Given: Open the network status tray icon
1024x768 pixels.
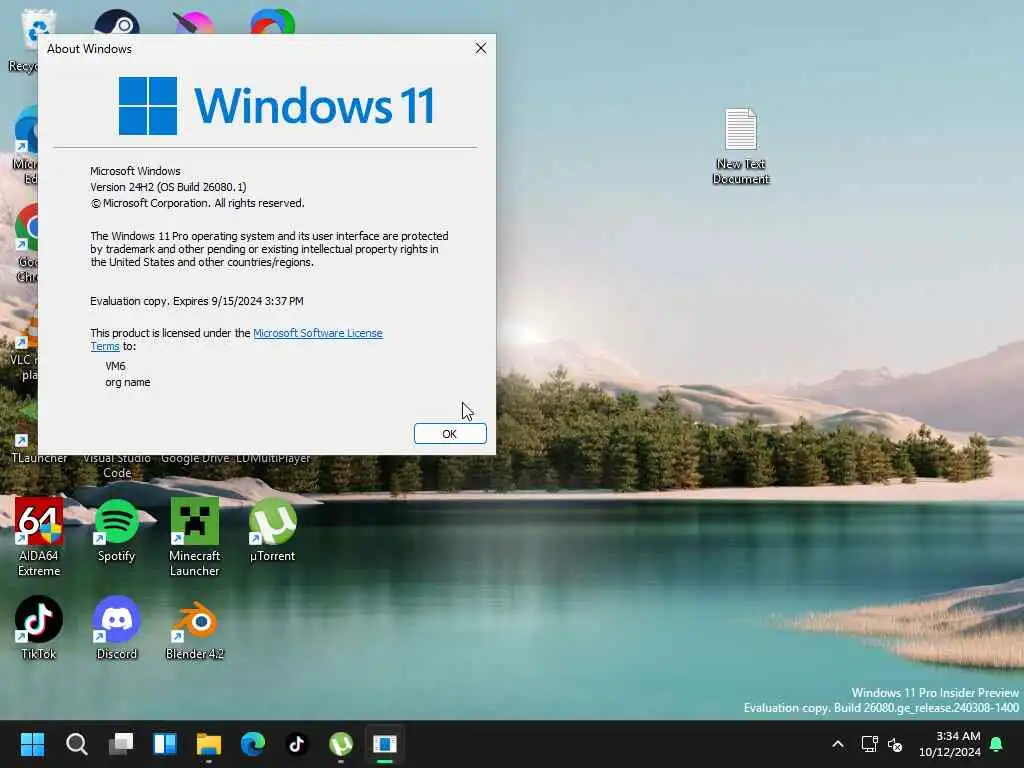Looking at the screenshot, I should click(869, 744).
